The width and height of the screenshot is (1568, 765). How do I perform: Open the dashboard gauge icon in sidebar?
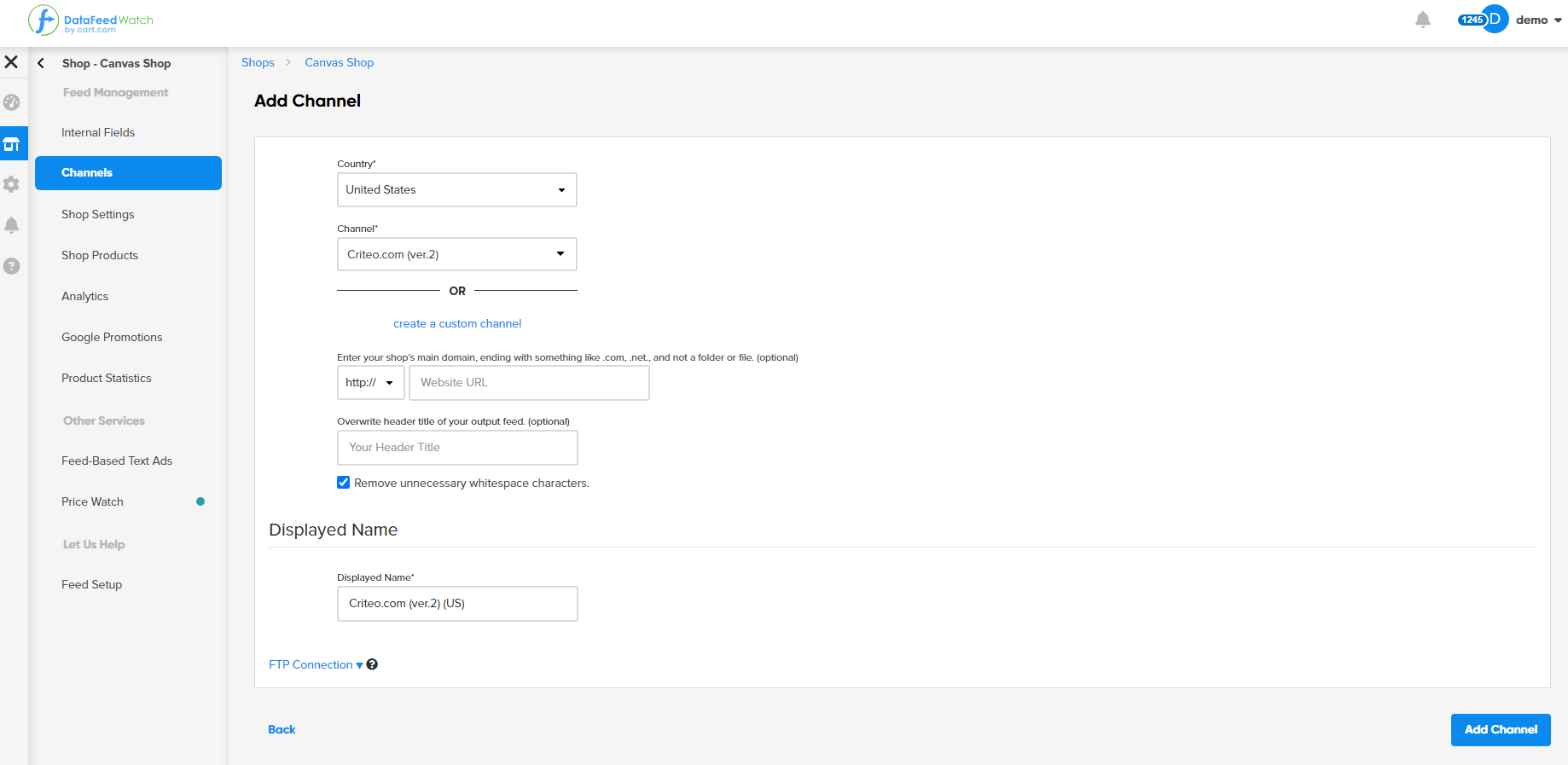coord(12,102)
